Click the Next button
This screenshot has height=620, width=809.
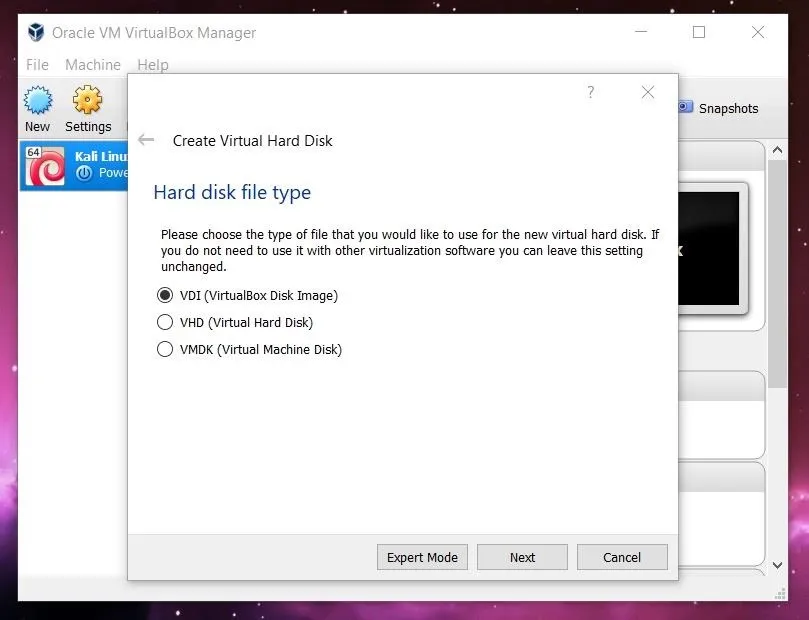[522, 557]
